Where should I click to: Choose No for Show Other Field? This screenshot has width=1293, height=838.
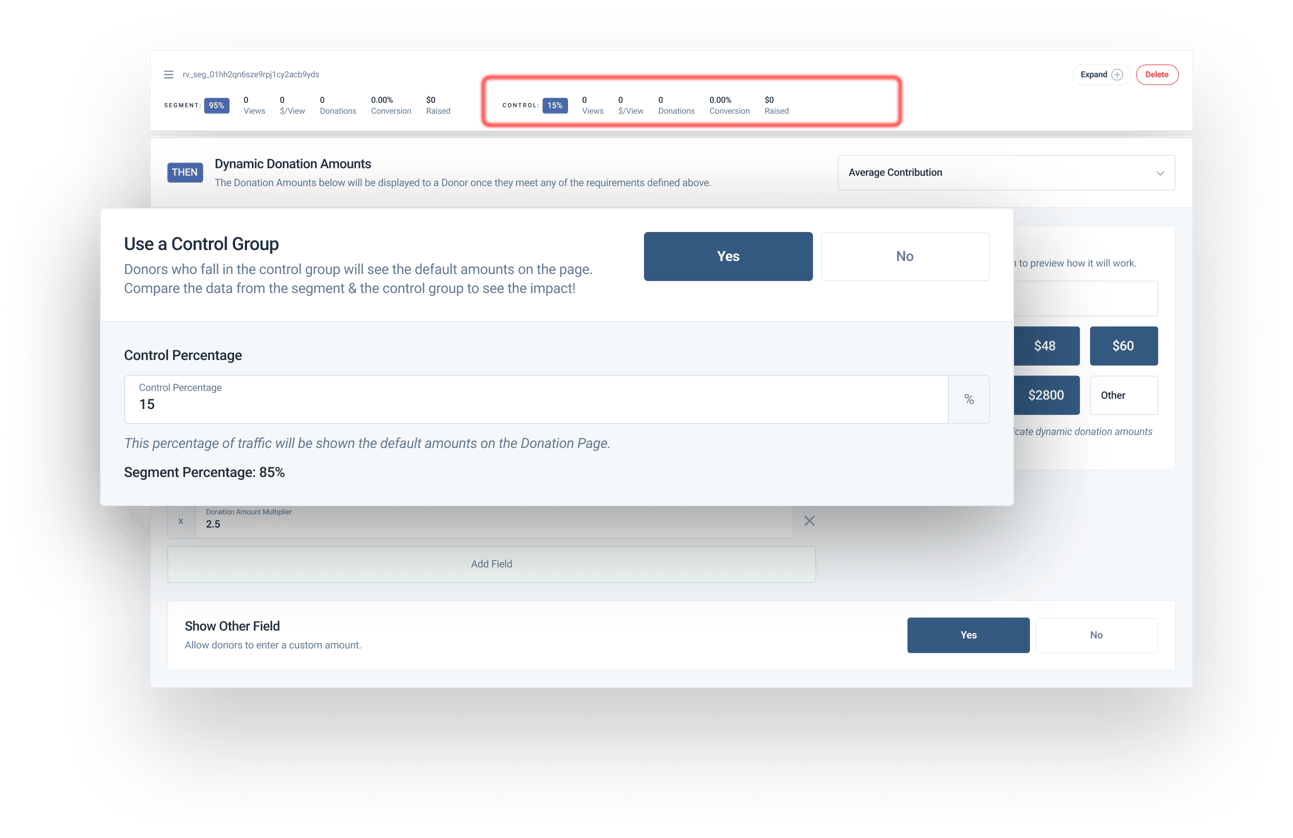tap(1096, 635)
